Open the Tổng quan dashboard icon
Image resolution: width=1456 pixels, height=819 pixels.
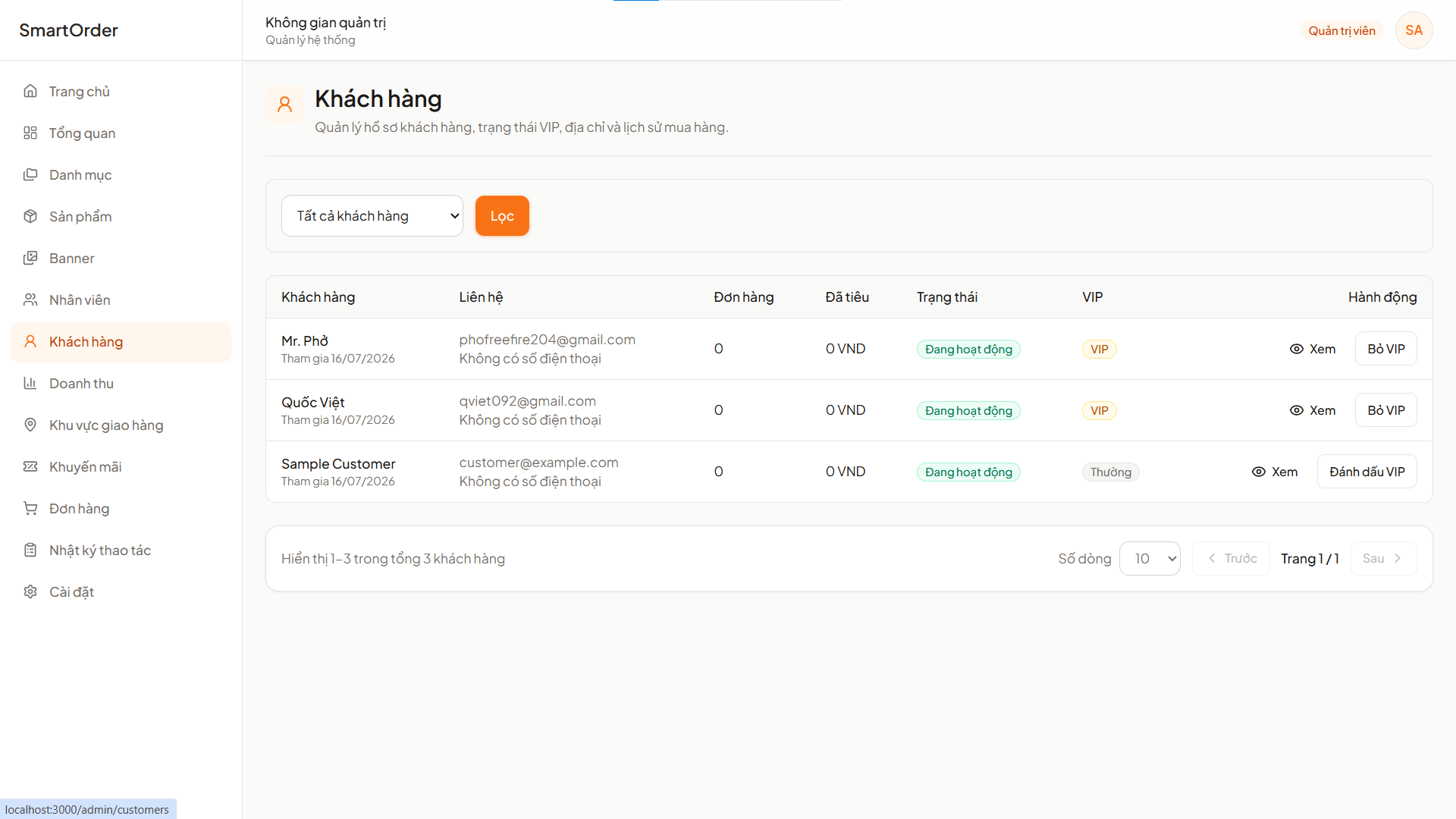click(30, 133)
